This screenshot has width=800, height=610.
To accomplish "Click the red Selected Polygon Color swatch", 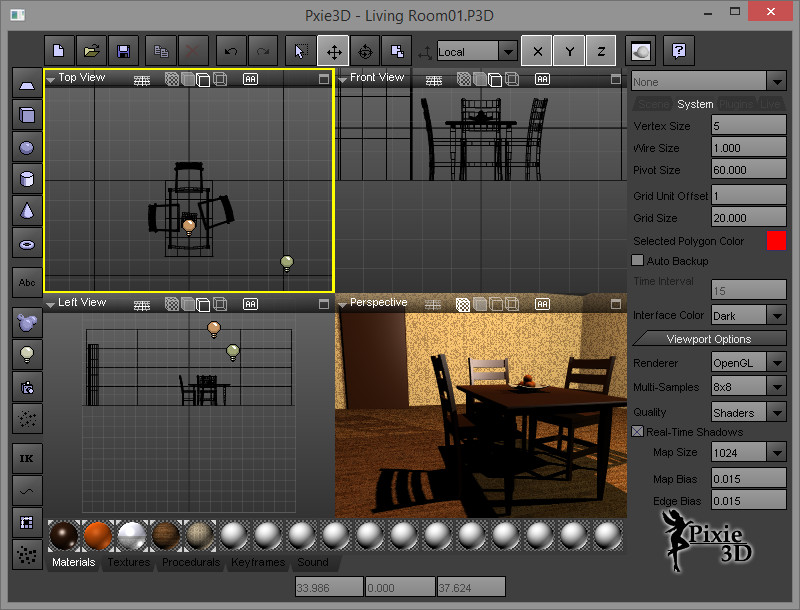I will pos(776,241).
